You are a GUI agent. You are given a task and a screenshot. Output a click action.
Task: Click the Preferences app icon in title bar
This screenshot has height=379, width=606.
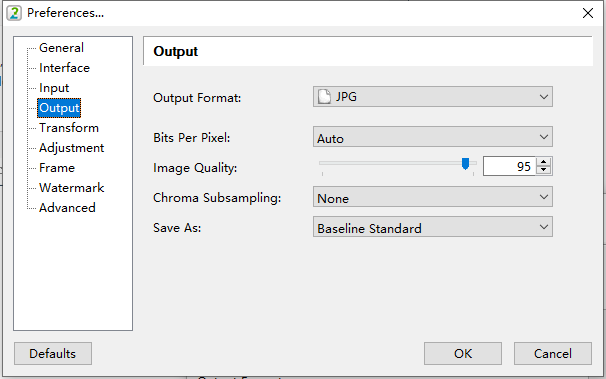(x=14, y=13)
